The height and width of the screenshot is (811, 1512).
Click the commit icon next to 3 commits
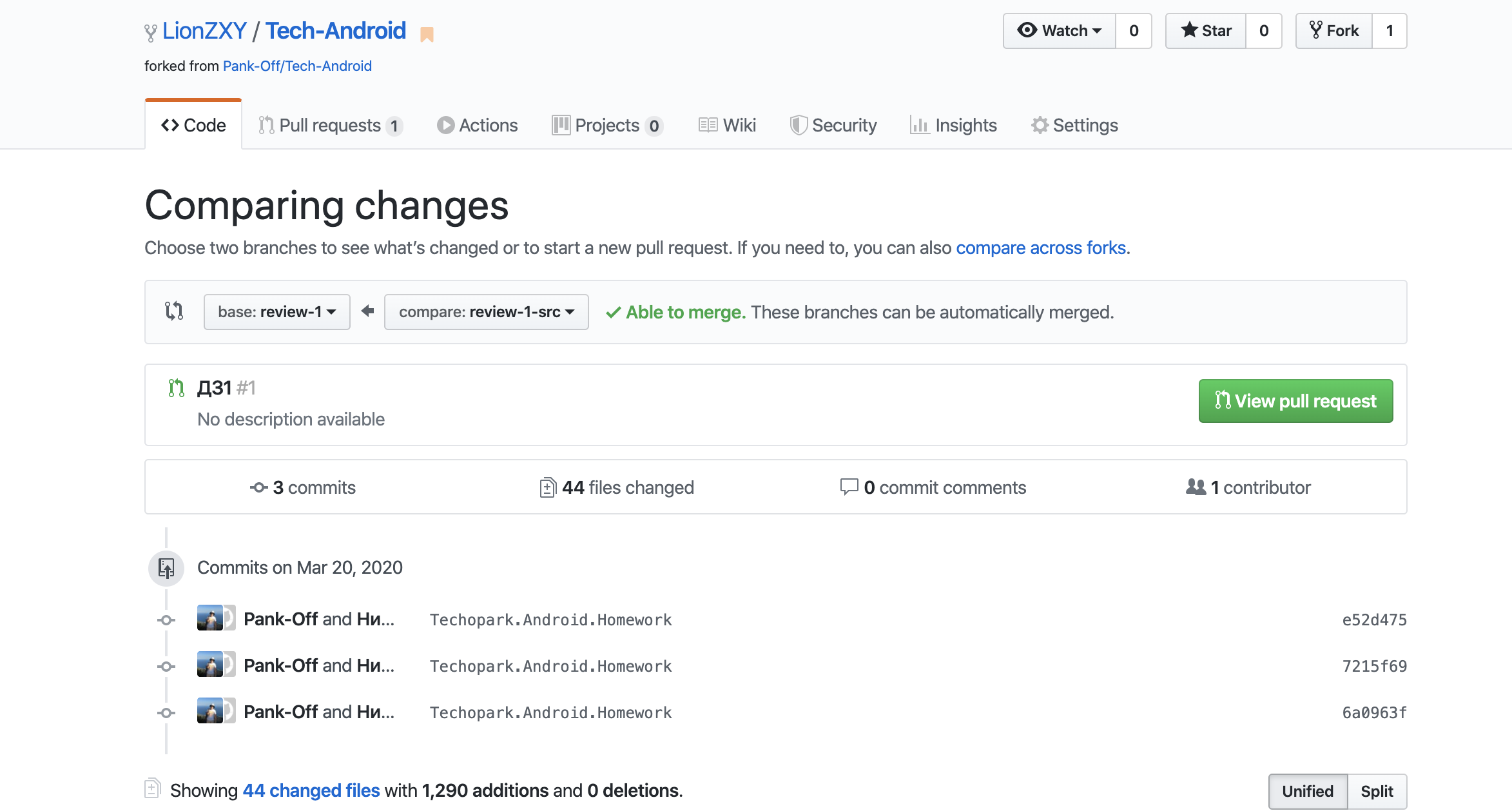[x=259, y=488]
